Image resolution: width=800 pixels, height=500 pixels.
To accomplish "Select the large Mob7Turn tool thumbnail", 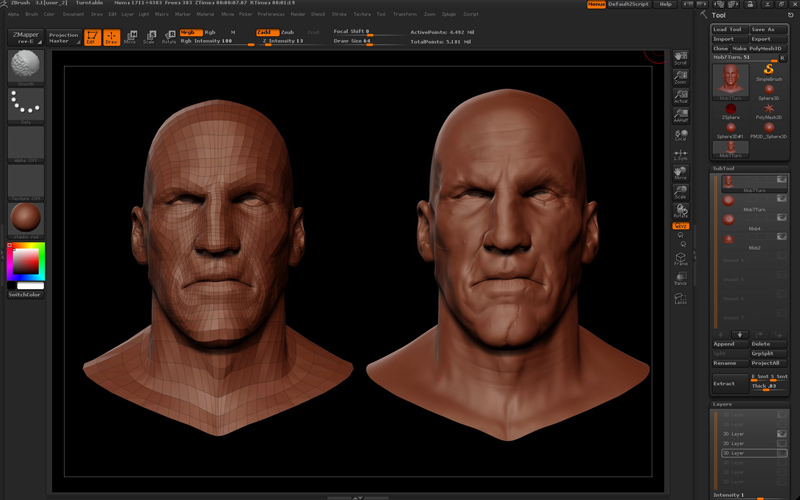I will 731,82.
